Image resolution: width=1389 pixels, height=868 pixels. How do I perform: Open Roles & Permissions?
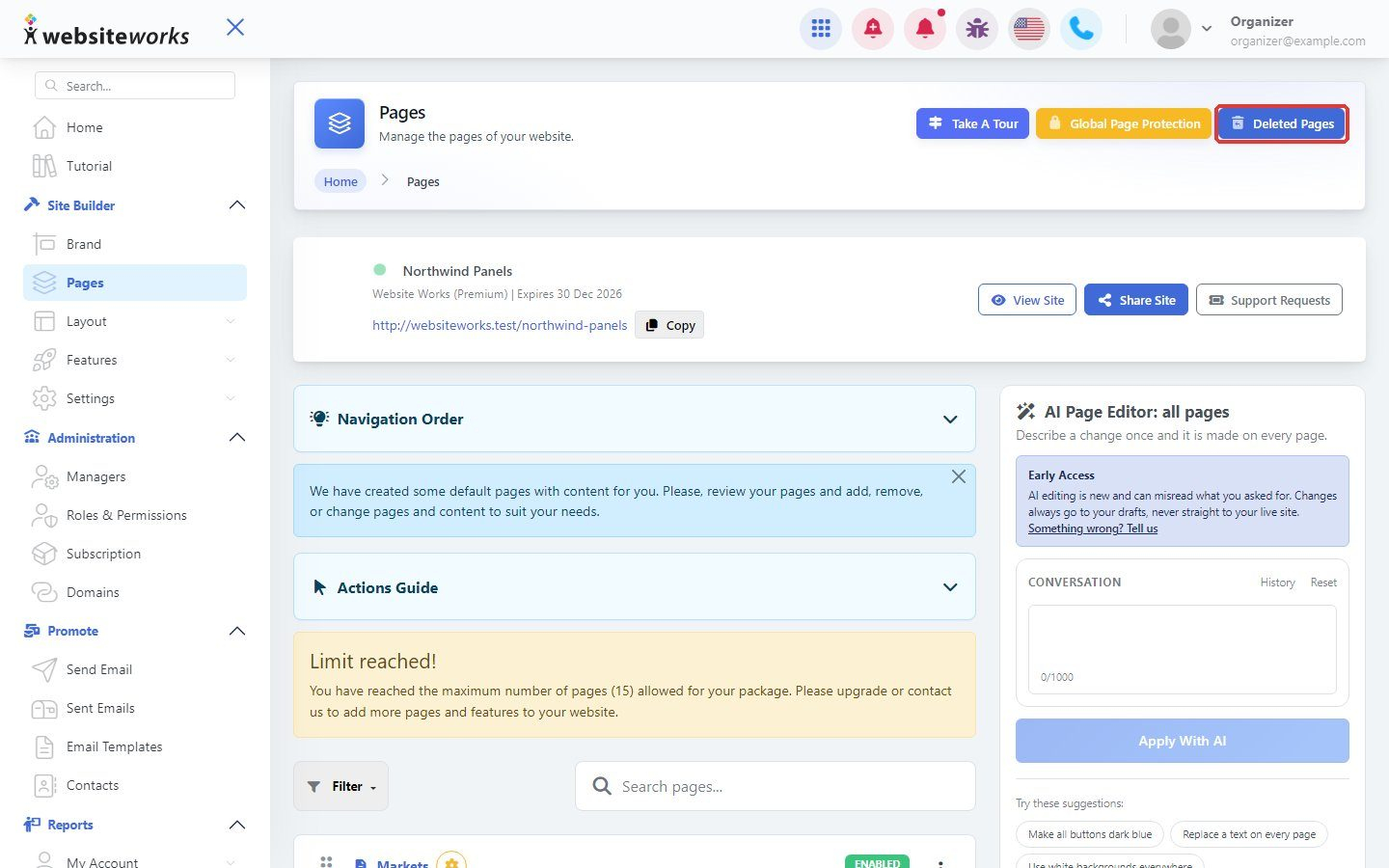(x=135, y=515)
